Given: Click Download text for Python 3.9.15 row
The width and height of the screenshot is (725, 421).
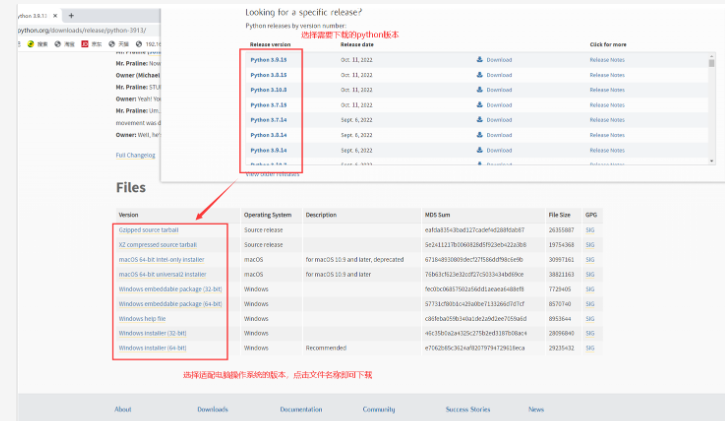Looking at the screenshot, I should (x=499, y=60).
